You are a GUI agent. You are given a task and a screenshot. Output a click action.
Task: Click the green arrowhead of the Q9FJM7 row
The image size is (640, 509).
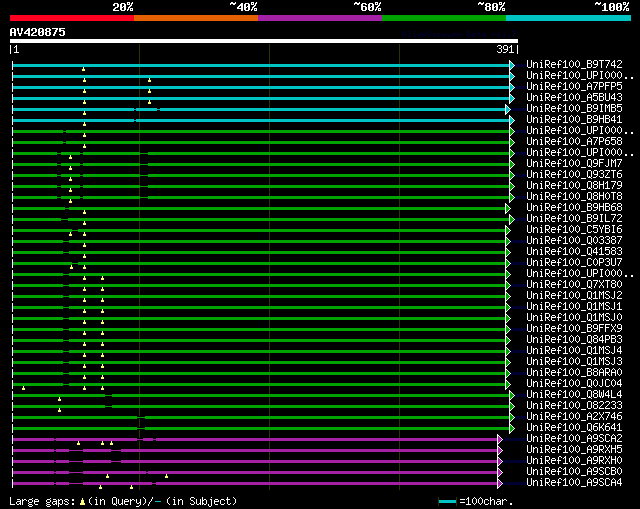click(x=512, y=164)
